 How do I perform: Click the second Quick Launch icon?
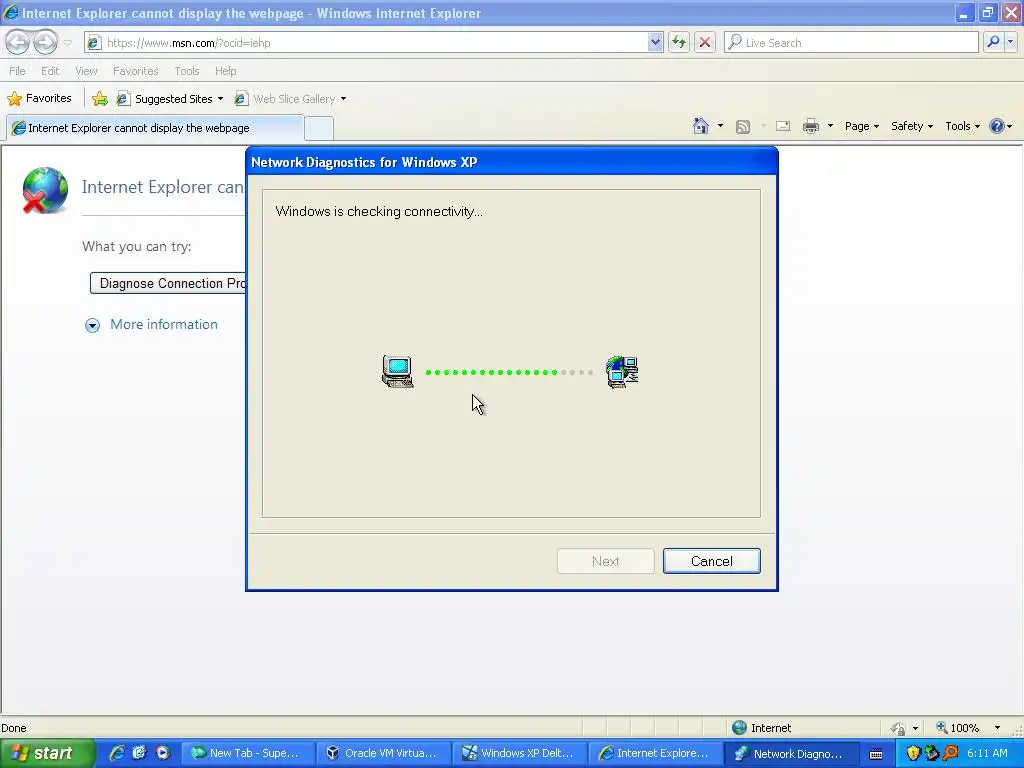coord(139,753)
